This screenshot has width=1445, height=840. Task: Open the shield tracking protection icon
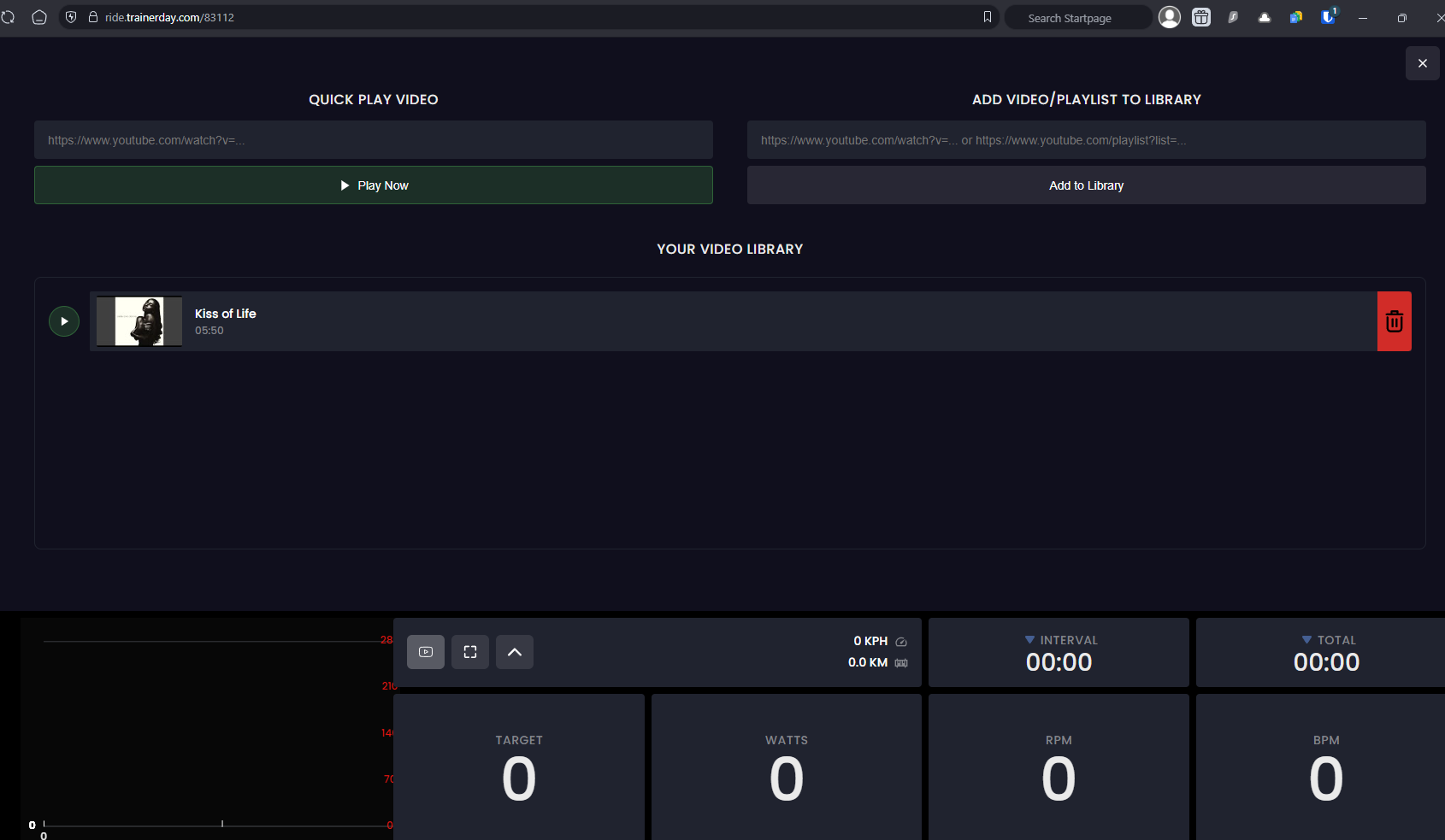pos(71,17)
